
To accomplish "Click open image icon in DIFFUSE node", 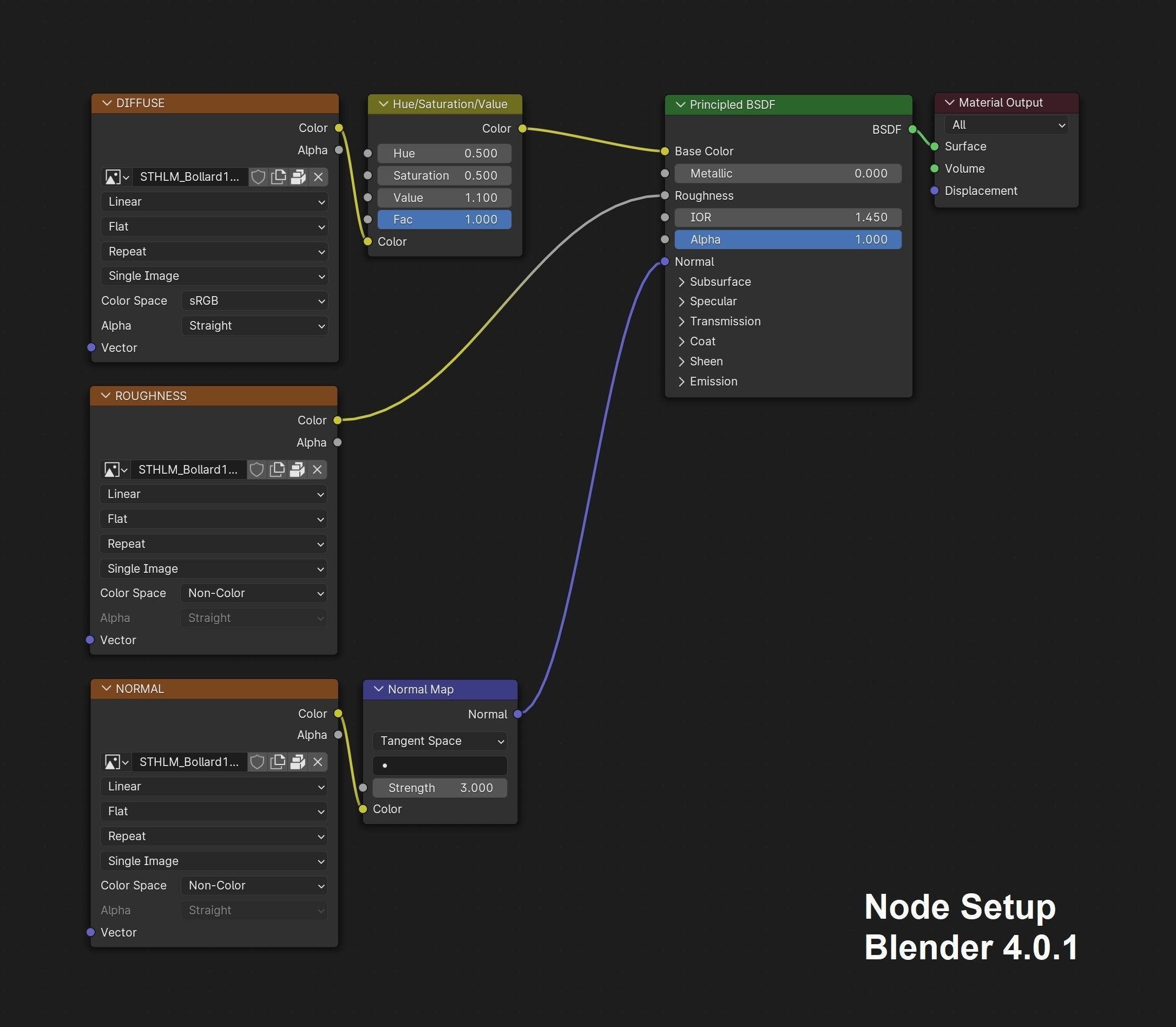I will pyautogui.click(x=298, y=177).
